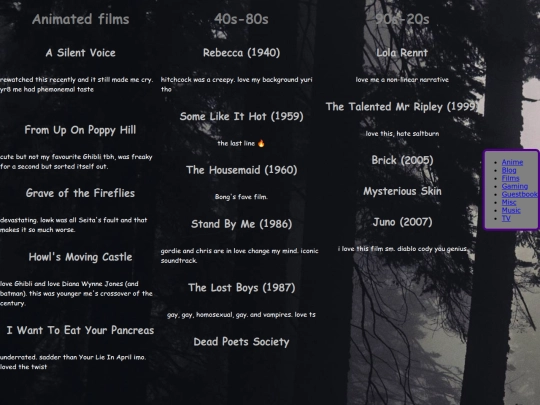Viewport: 540px width, 405px height.
Task: Select the 'Juno (2007)' title
Action: [402, 222]
